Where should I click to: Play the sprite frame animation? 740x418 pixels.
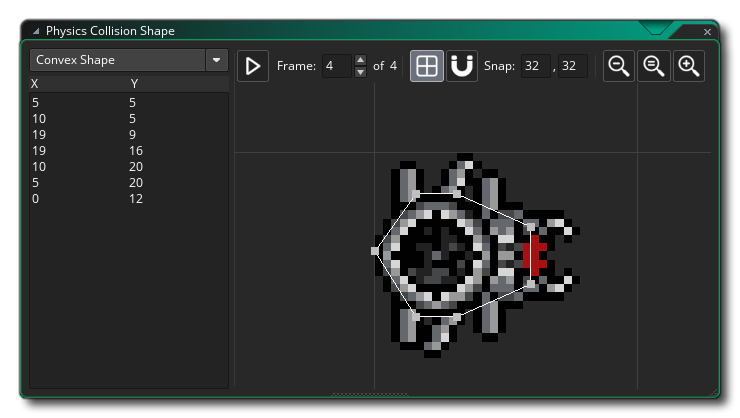coord(253,66)
